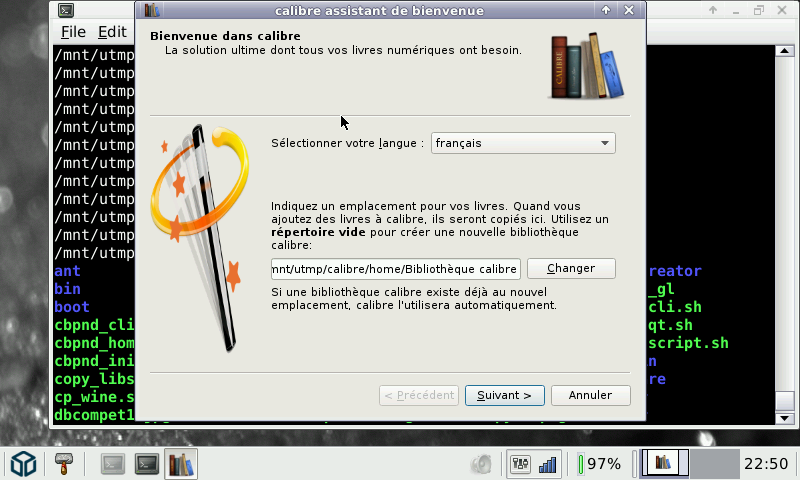Click 'copy_libs' entry in terminal
The height and width of the screenshot is (480, 800).
94,380
